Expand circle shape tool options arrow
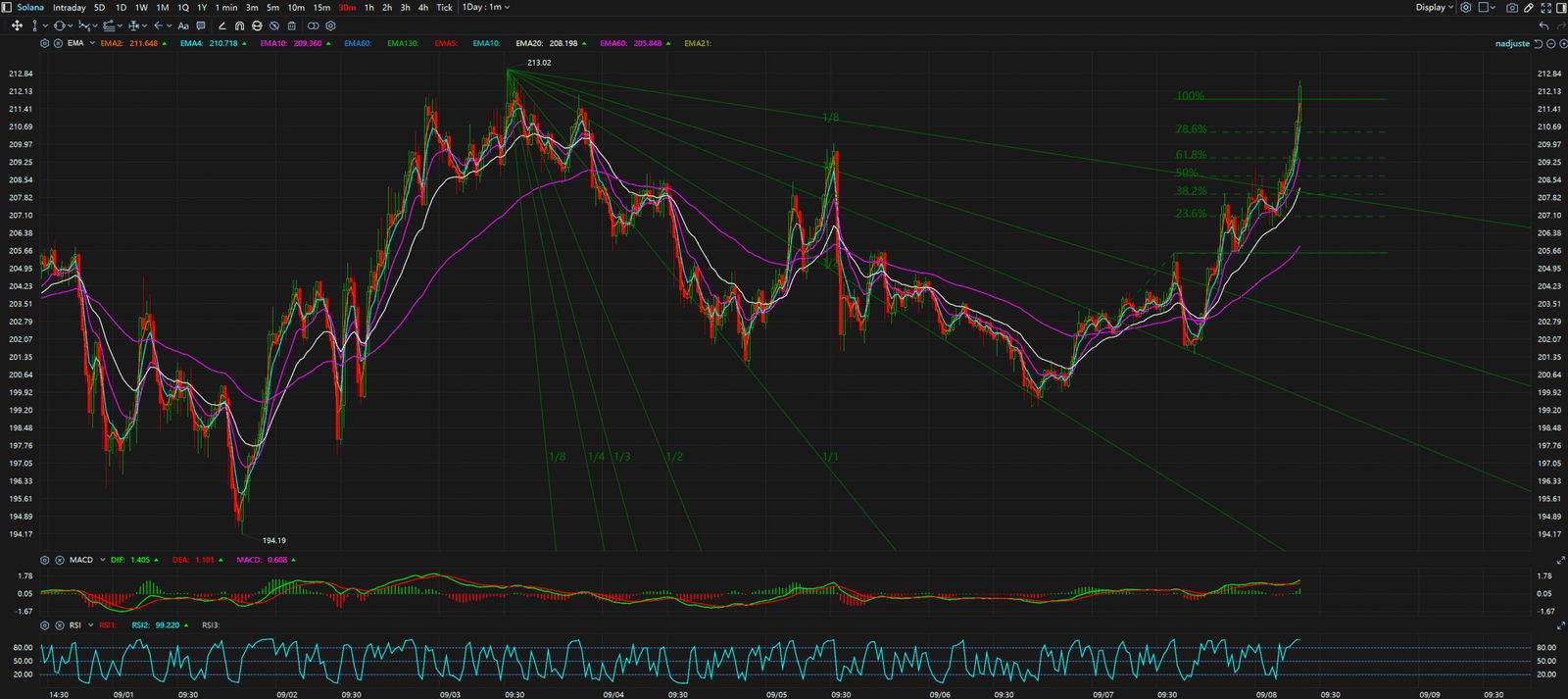Screen dimensions: 1568x699 [x=71, y=25]
